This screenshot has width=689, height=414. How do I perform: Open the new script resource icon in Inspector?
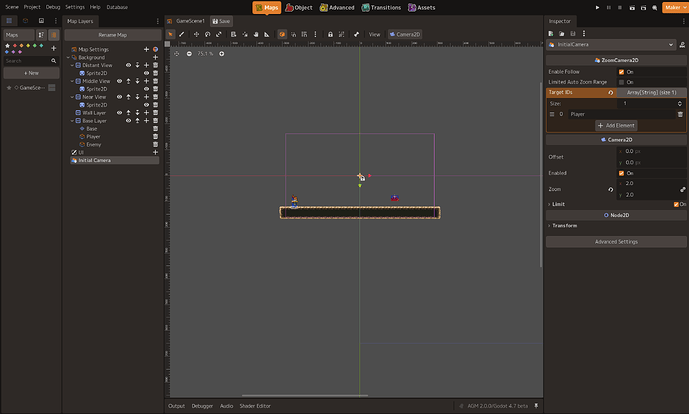point(551,33)
